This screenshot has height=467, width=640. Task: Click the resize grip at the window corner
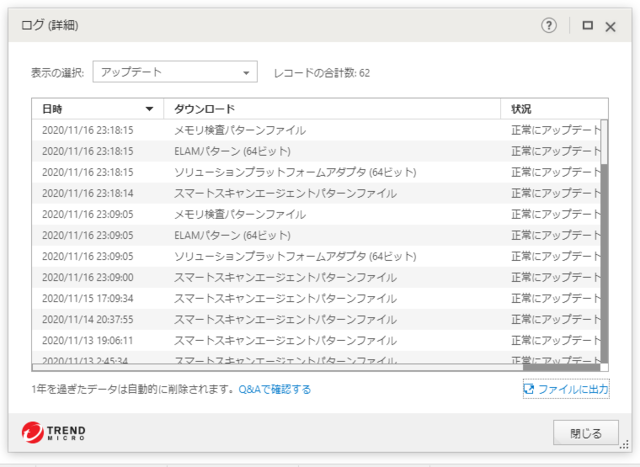[x=624, y=445]
